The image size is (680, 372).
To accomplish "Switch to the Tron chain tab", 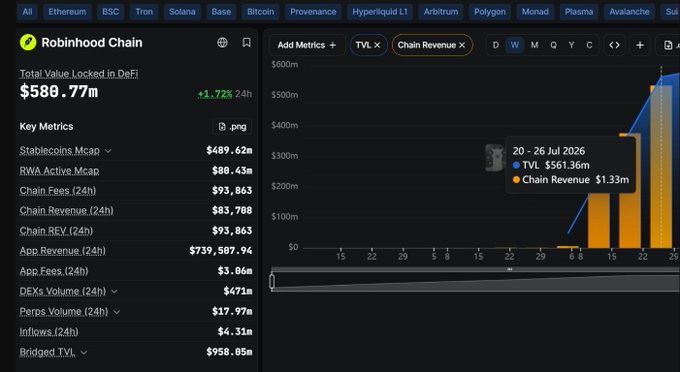I will click(x=144, y=12).
